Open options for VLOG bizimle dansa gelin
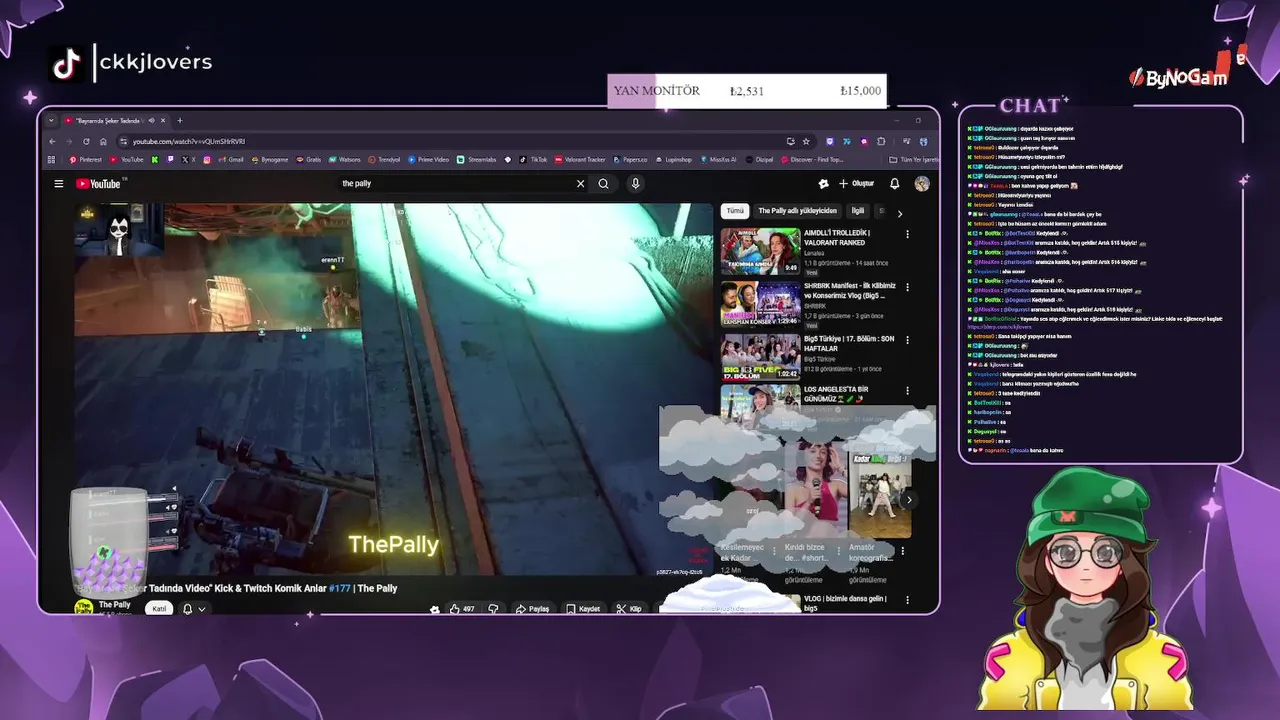Viewport: 1280px width, 720px height. (x=908, y=600)
